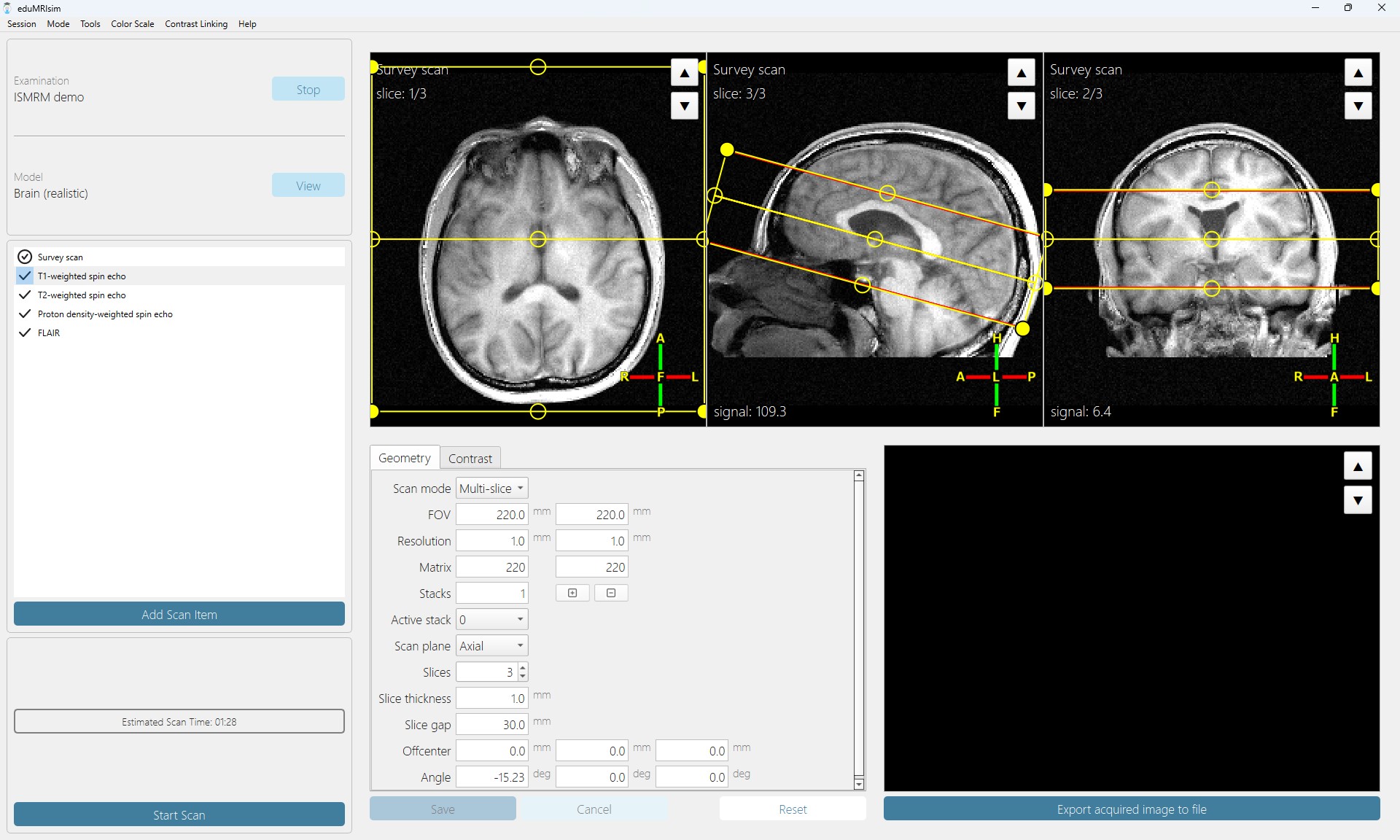Click the Survey scan completed status icon
This screenshot has height=840, width=1400.
(x=25, y=257)
